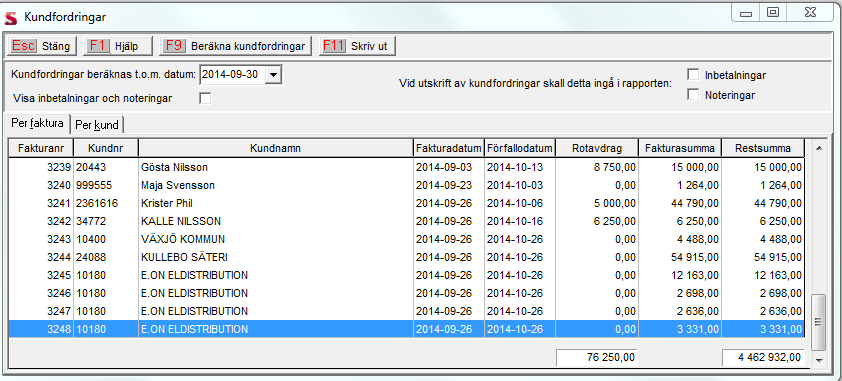
Task: Toggle Visa inbetalningar och noteringar checkbox
Action: (205, 98)
